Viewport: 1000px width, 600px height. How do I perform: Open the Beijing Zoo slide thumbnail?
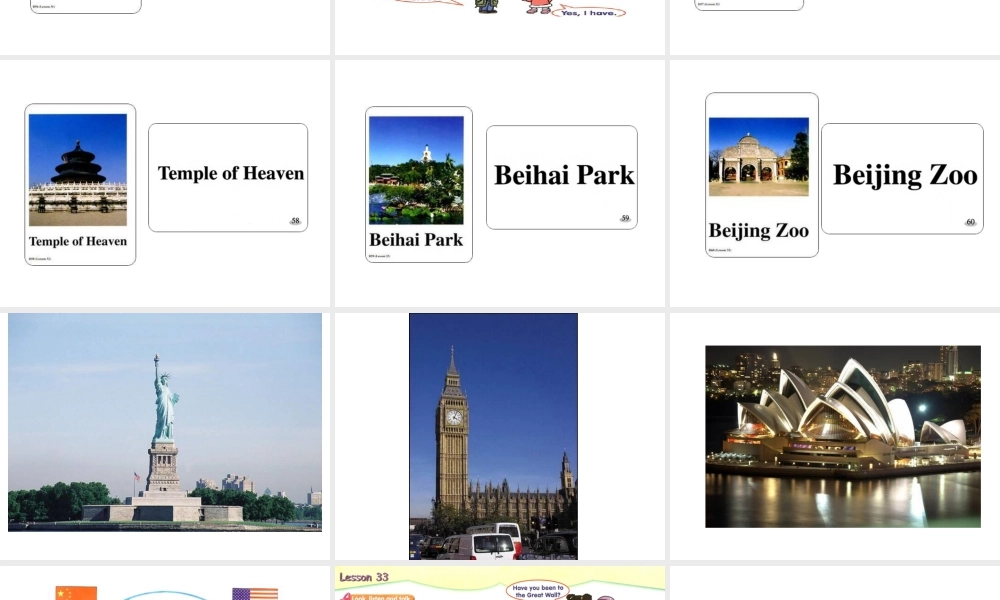(835, 183)
